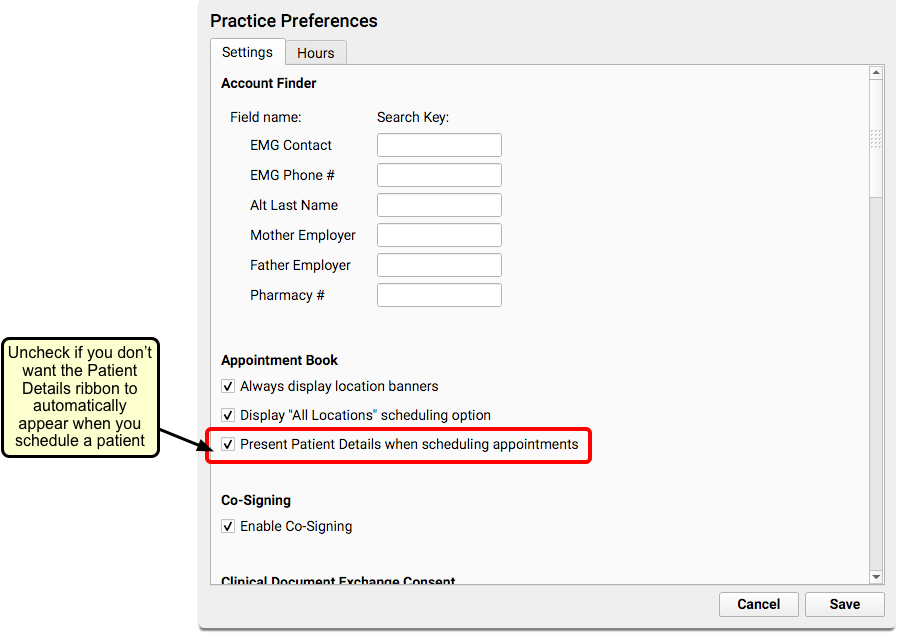Click the Father Employer search key field
Image resolution: width=899 pixels, height=635 pixels.
click(x=439, y=265)
